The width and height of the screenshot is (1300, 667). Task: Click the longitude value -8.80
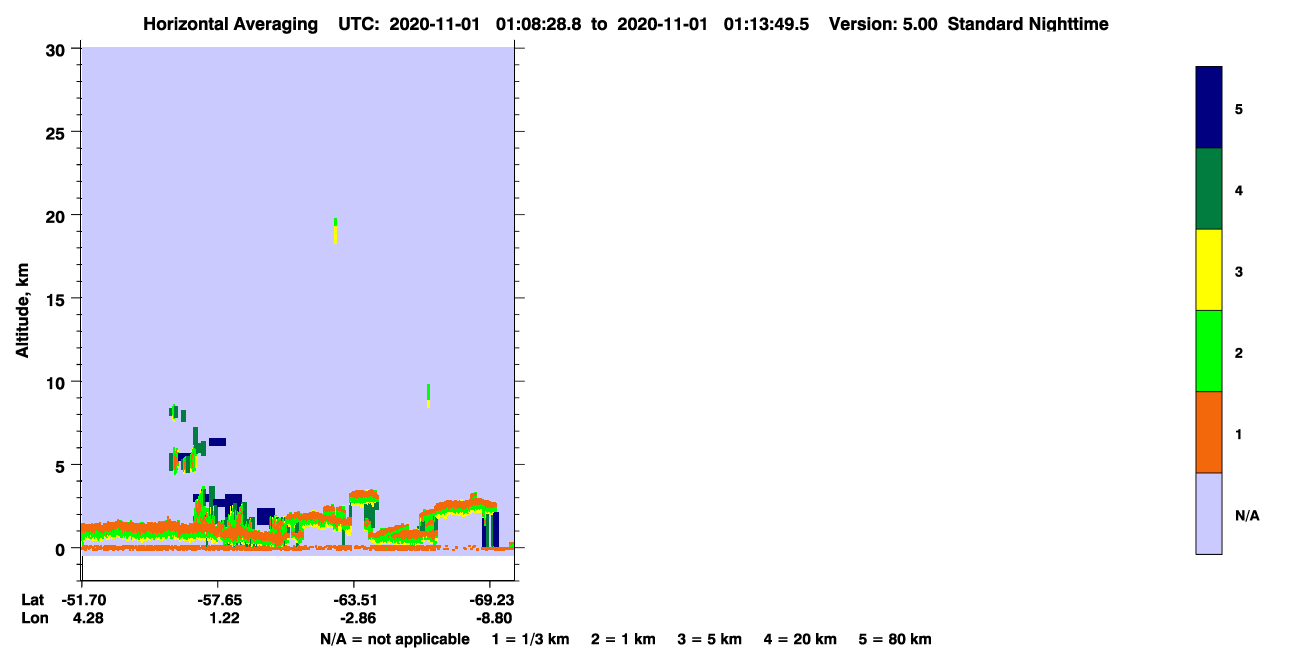point(492,618)
